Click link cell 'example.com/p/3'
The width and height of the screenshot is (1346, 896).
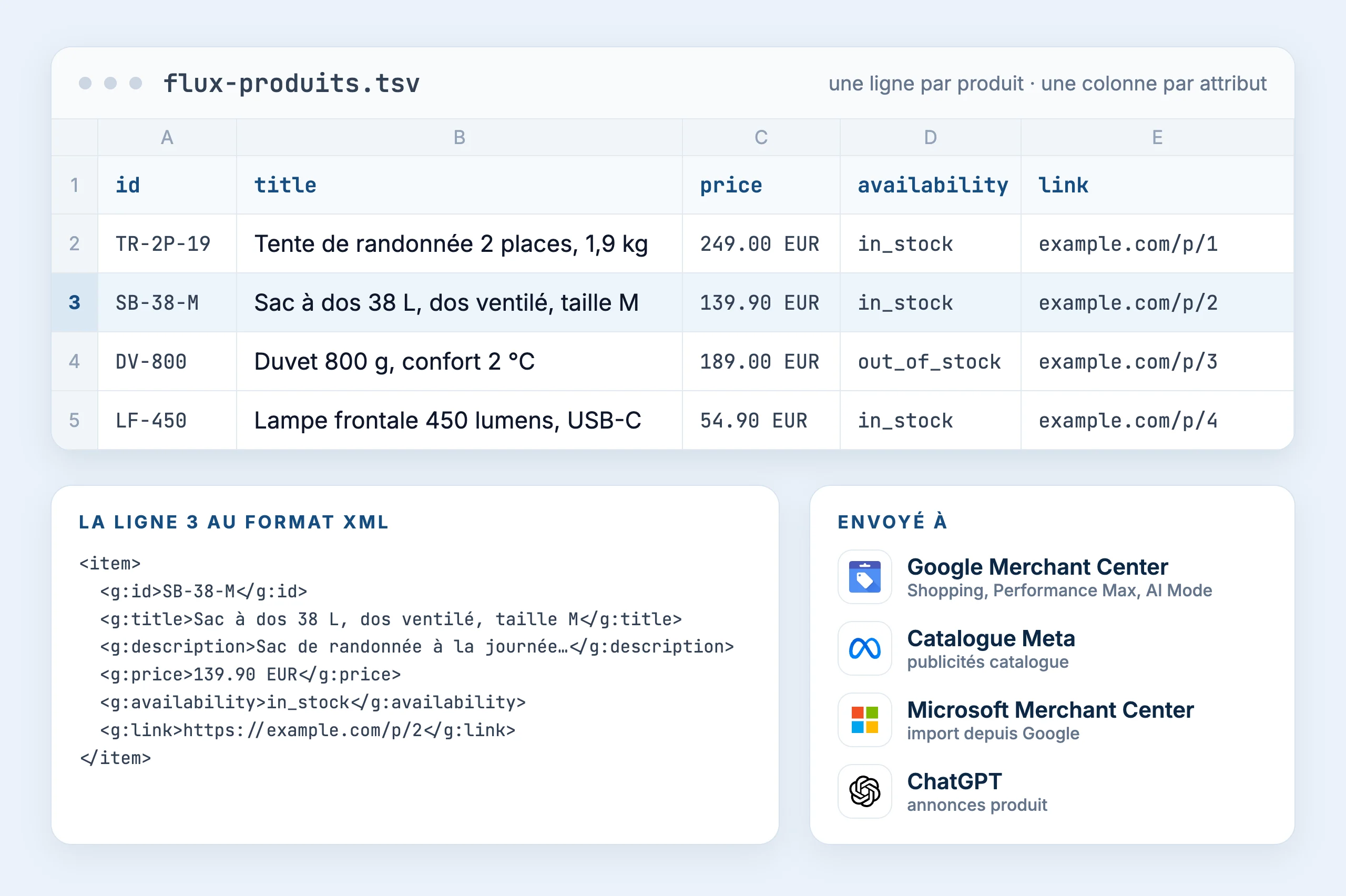[1157, 362]
